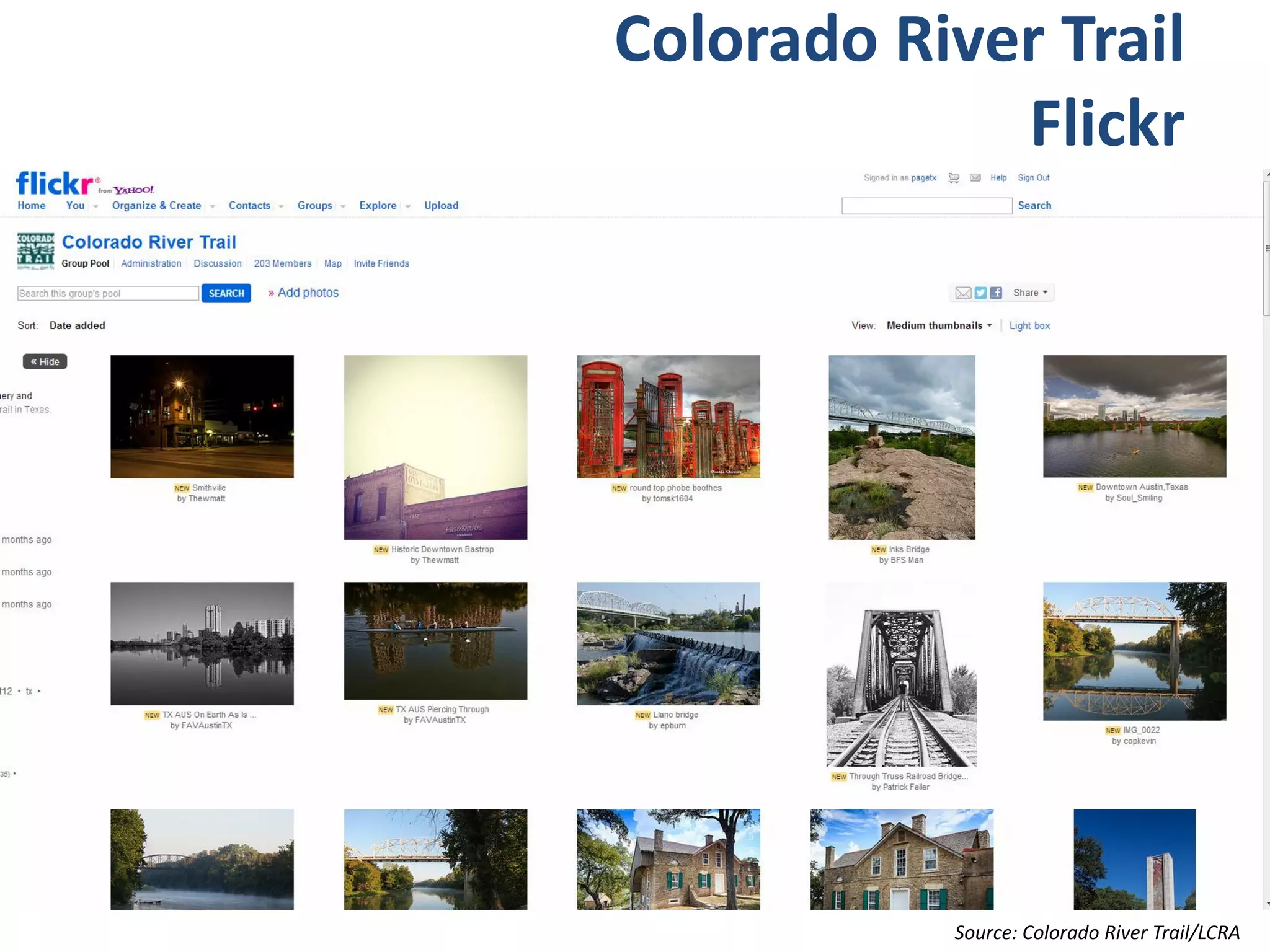The image size is (1270, 952).
Task: Share group on Twitter icon
Action: click(x=980, y=293)
